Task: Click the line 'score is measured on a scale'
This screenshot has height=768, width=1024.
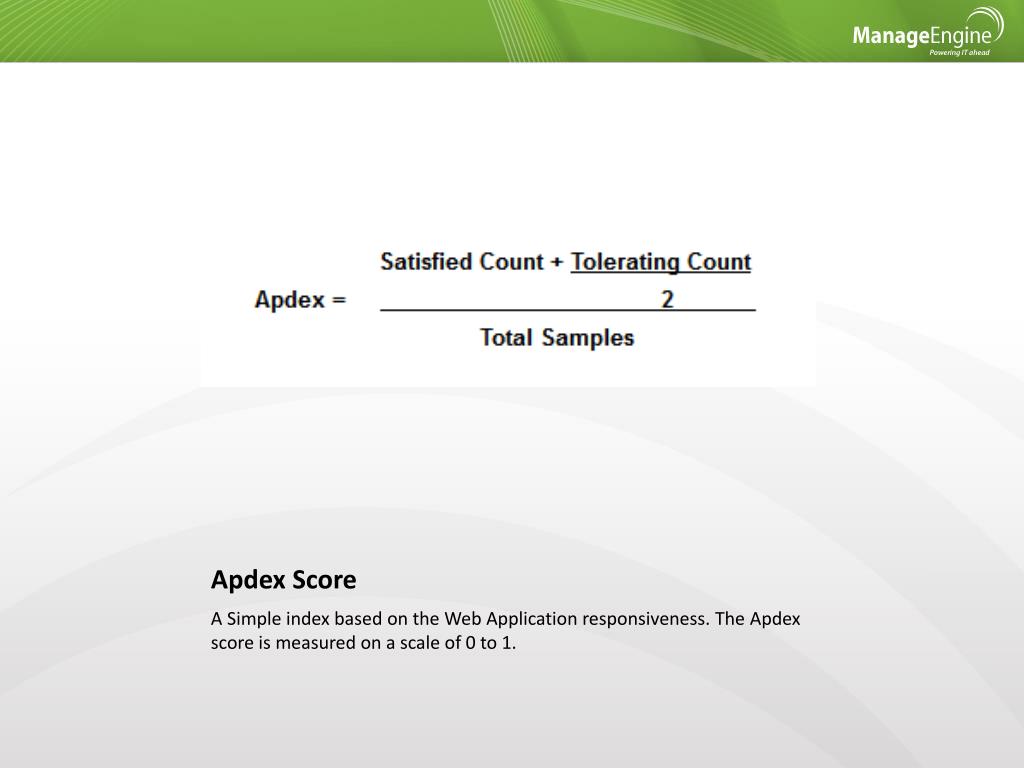Action: click(x=363, y=643)
